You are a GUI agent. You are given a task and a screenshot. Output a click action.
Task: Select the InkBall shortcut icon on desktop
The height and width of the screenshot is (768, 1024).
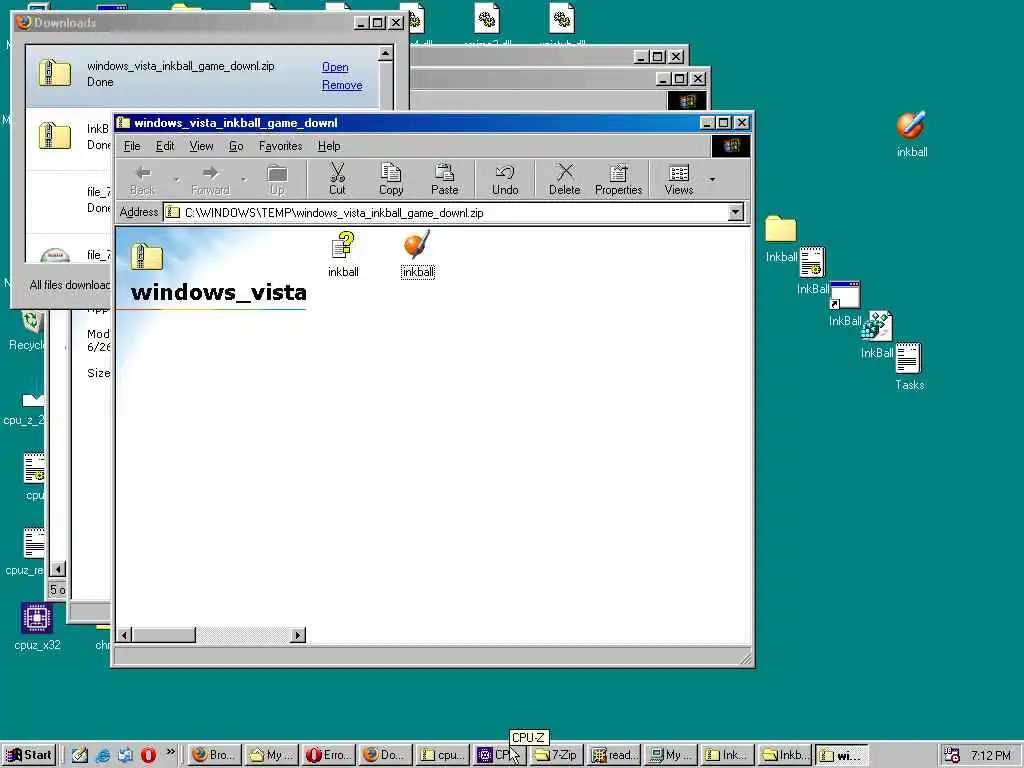tap(844, 302)
